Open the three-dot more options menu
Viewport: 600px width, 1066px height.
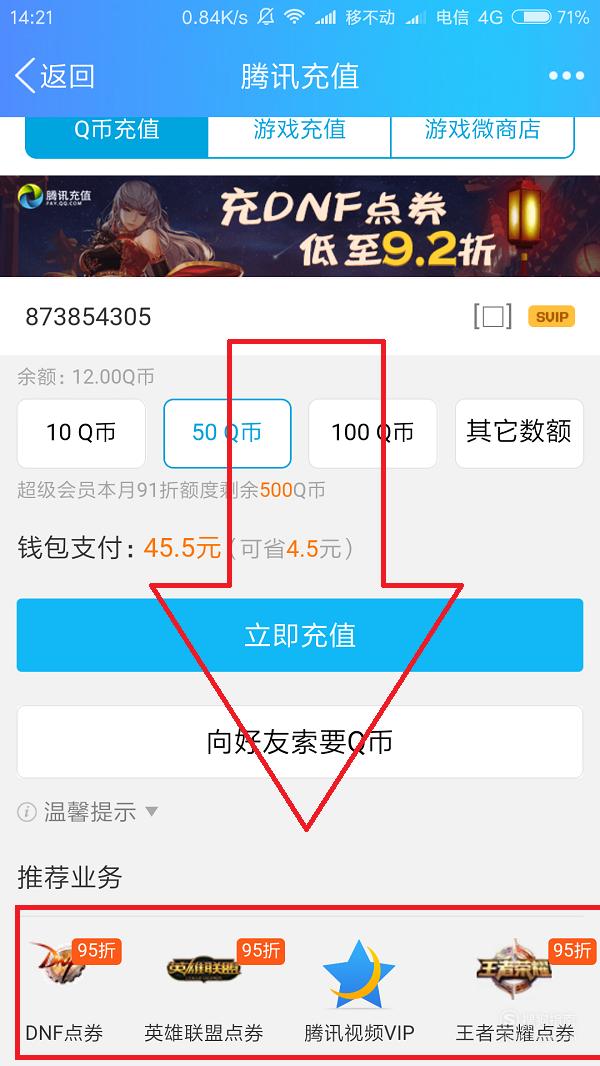pos(566,76)
